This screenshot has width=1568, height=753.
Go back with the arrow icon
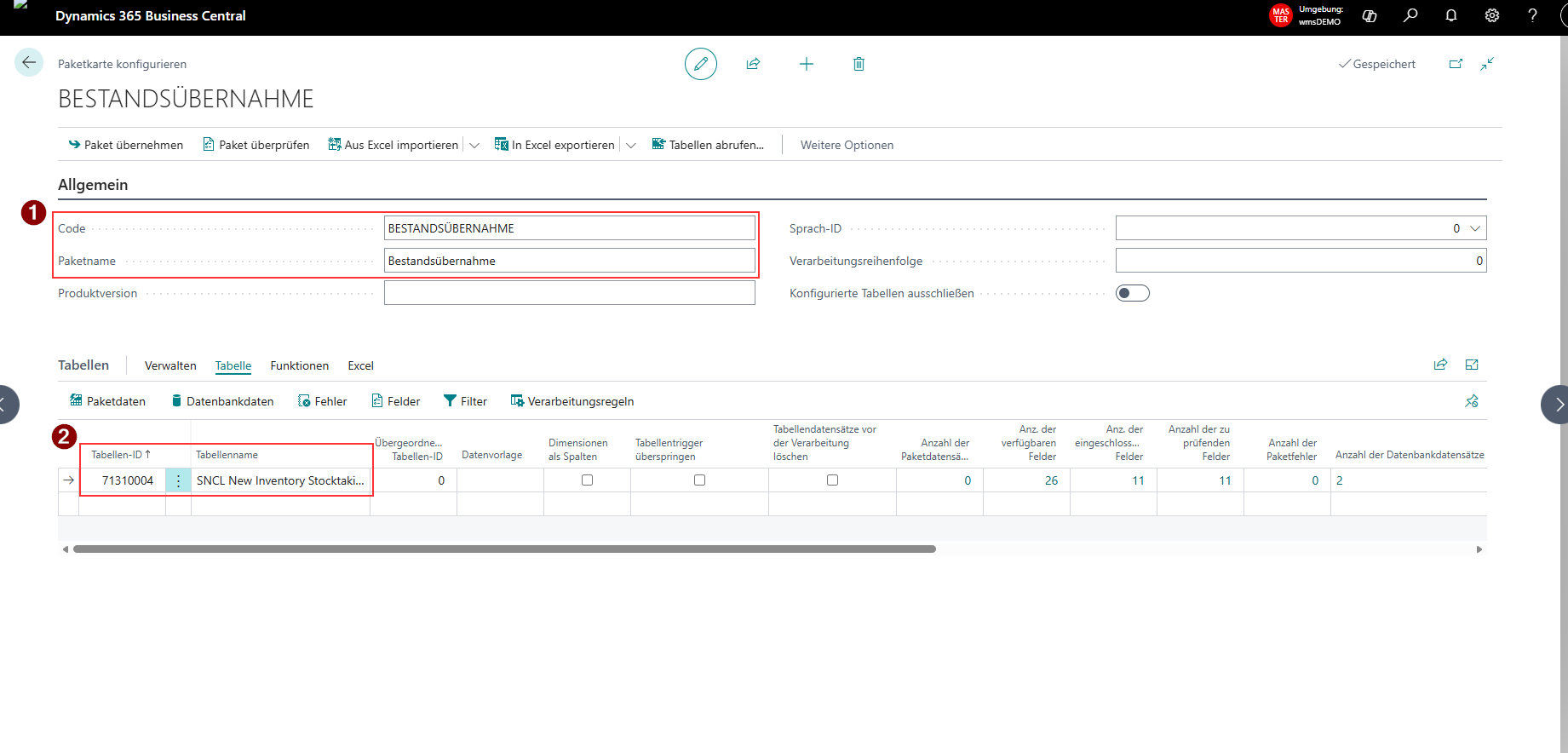click(29, 62)
